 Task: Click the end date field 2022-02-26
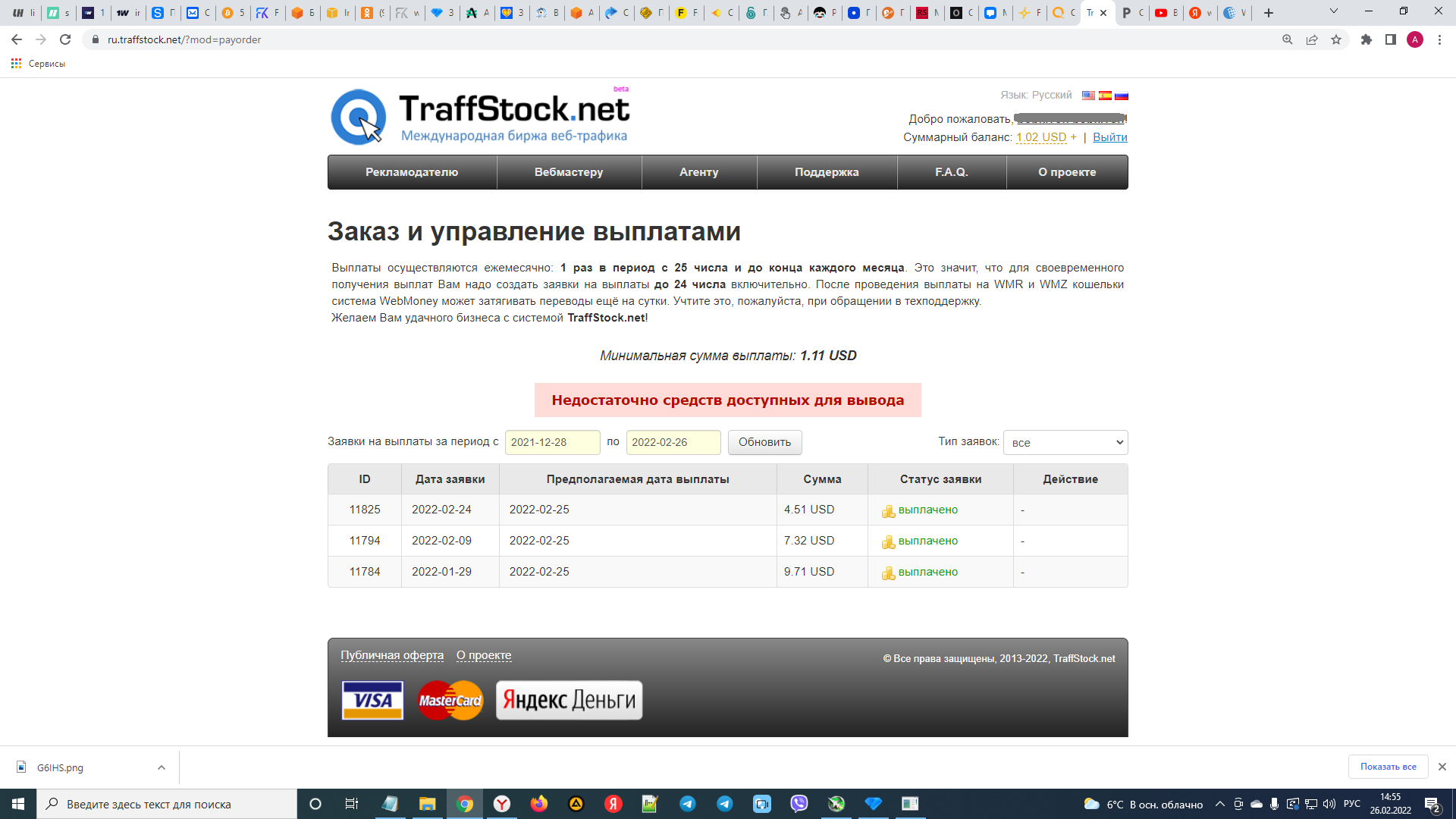click(673, 442)
